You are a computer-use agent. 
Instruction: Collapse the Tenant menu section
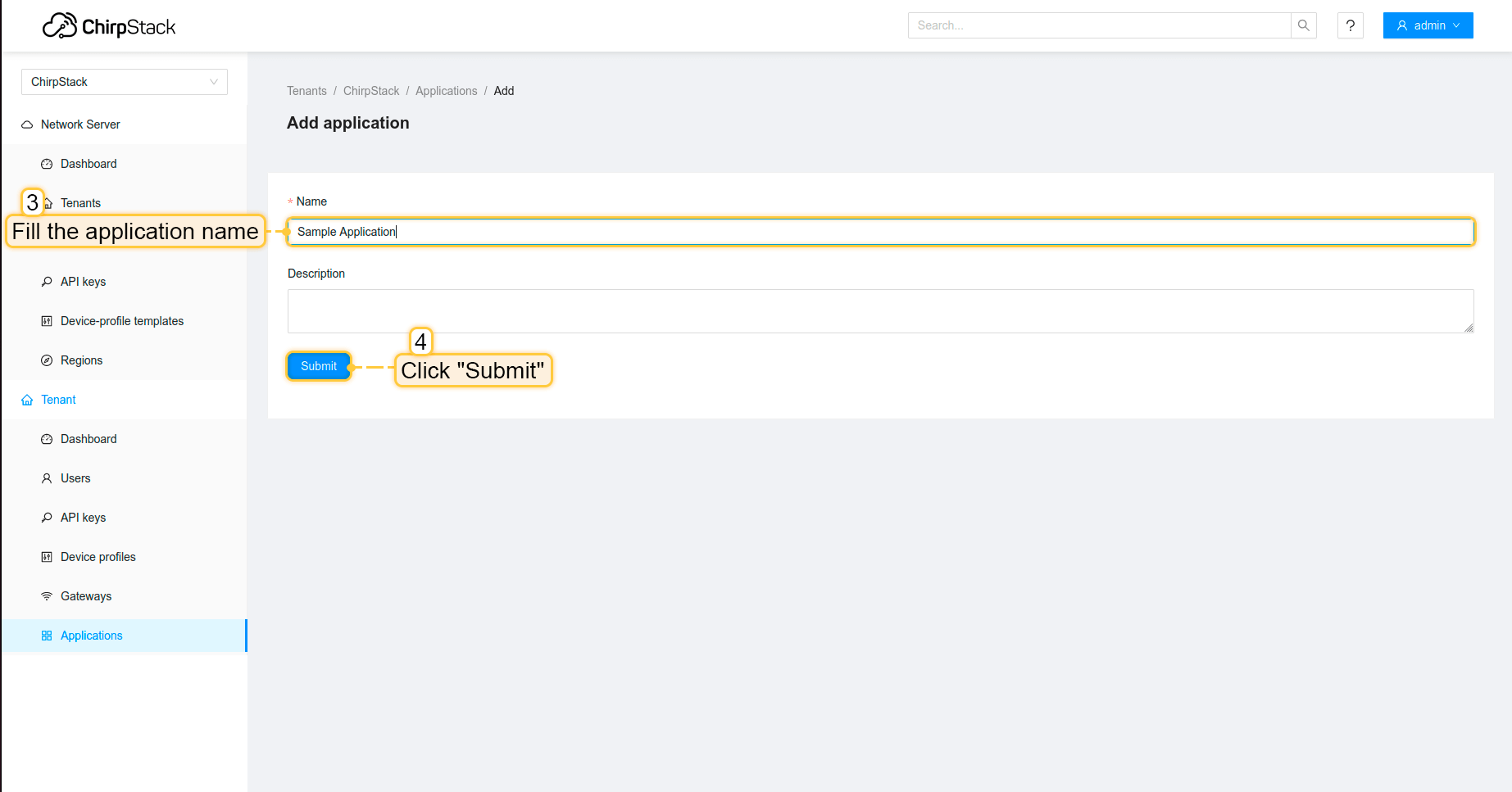pyautogui.click(x=58, y=400)
